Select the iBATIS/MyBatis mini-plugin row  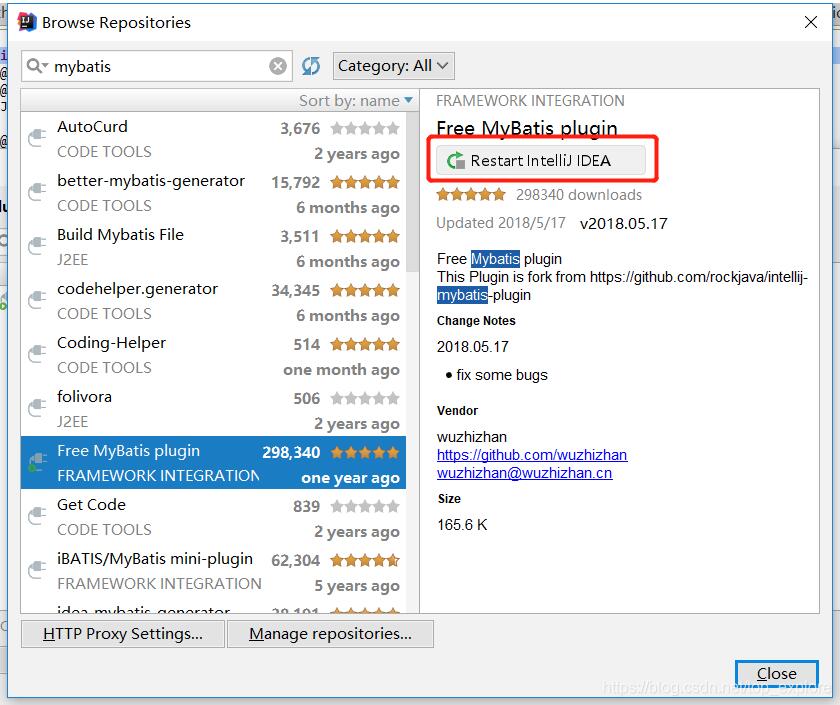tap(213, 572)
